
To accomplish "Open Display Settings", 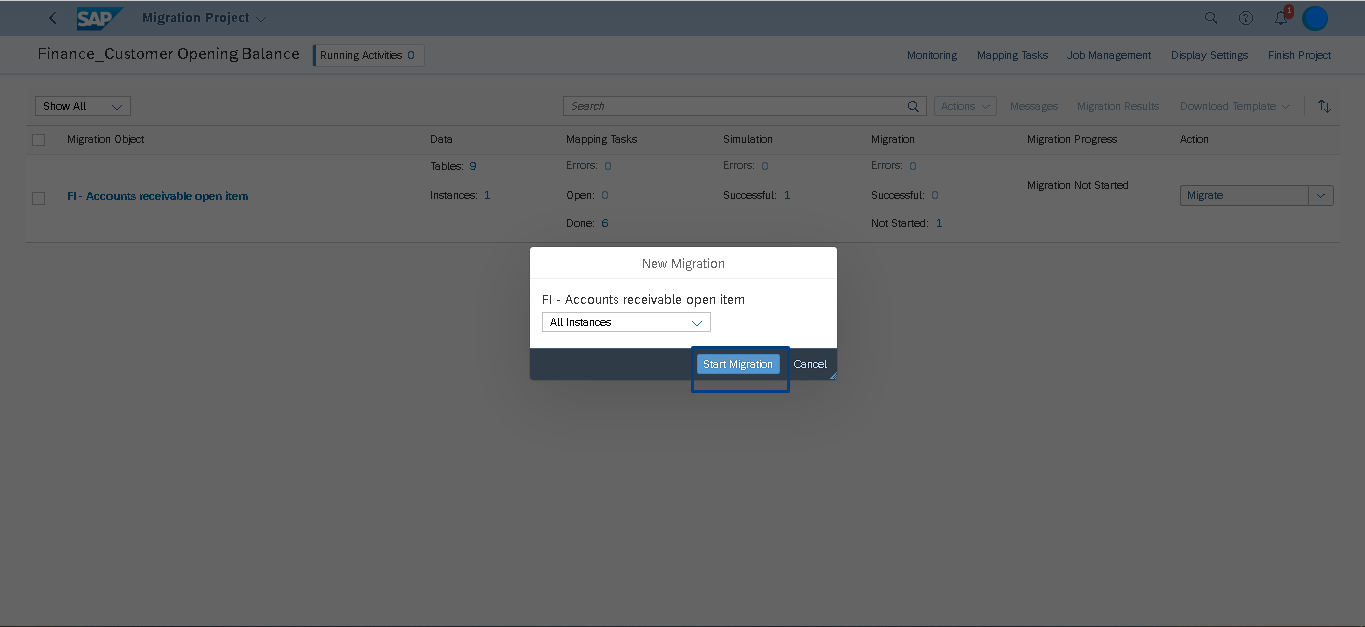I will pyautogui.click(x=1209, y=55).
